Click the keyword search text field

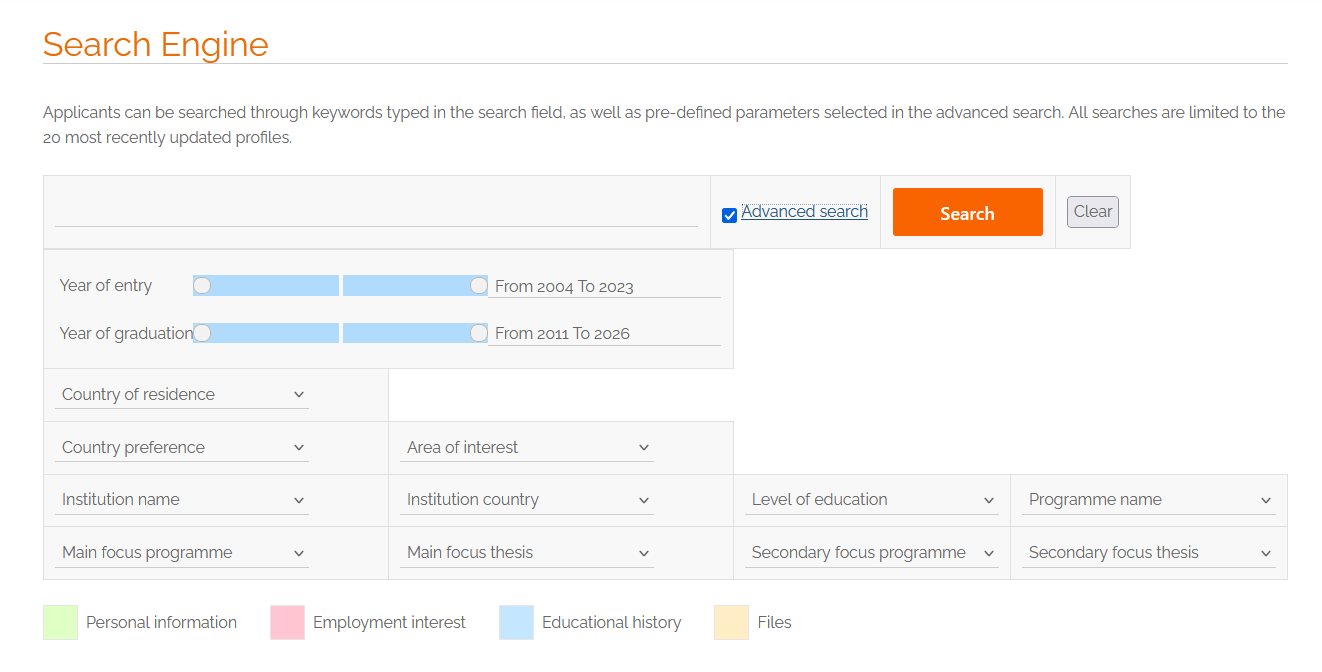click(x=376, y=212)
